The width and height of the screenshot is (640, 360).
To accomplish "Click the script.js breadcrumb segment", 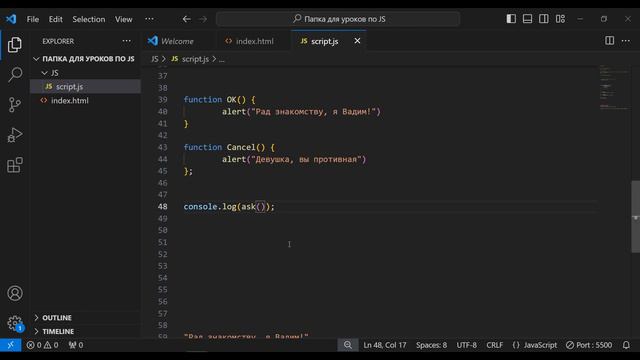I will click(x=190, y=59).
